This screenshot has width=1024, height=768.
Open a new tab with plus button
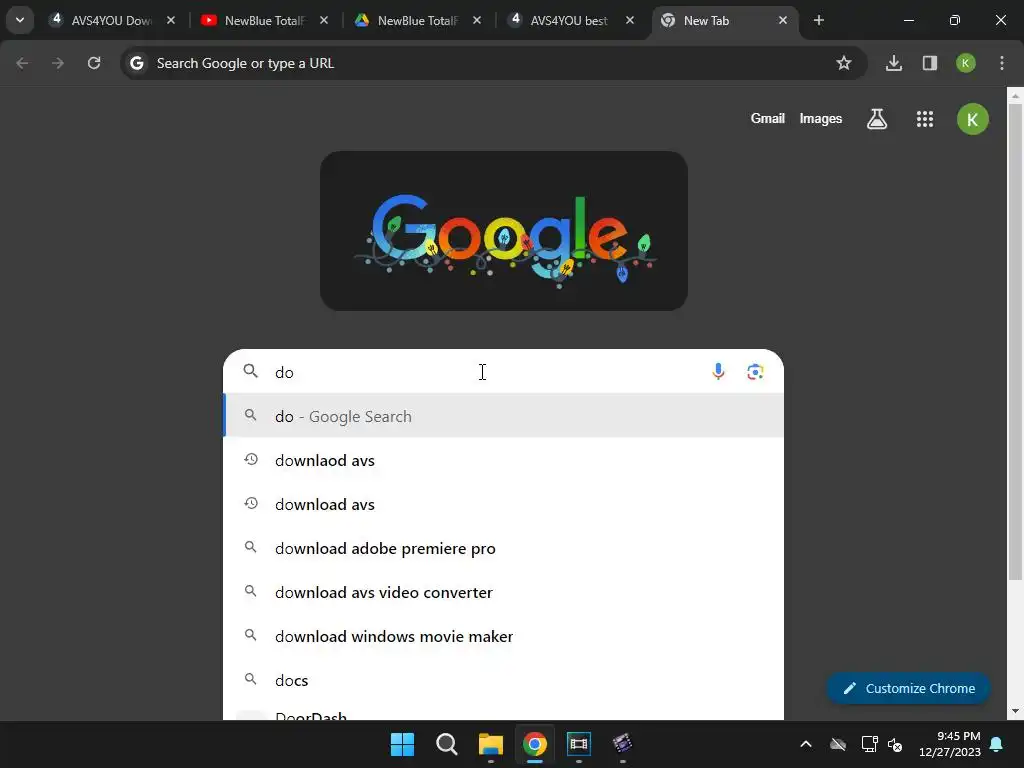coord(818,20)
